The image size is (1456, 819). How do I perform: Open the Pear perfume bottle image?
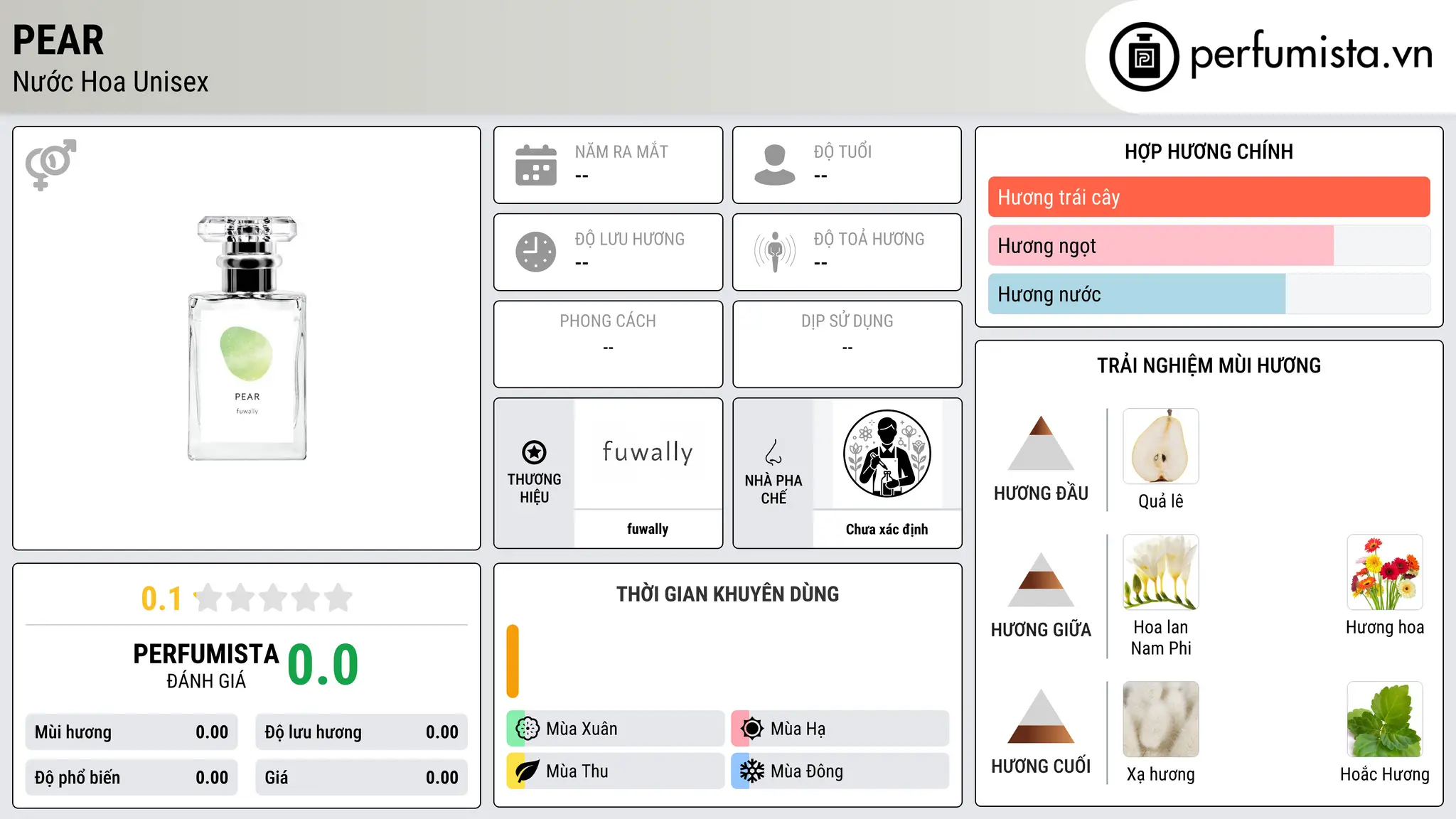tap(247, 338)
